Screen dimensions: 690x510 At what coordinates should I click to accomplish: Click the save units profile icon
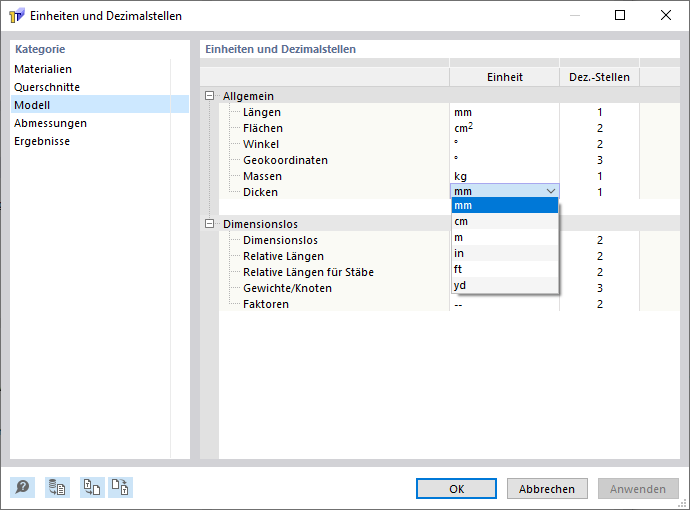pos(121,487)
